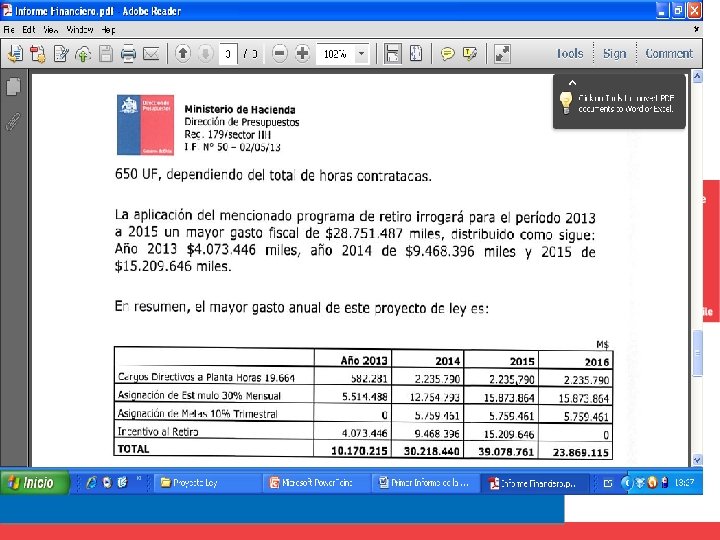Screen dimensions: 720x540
Task: Click the third quick launch icon
Action: 122,482
